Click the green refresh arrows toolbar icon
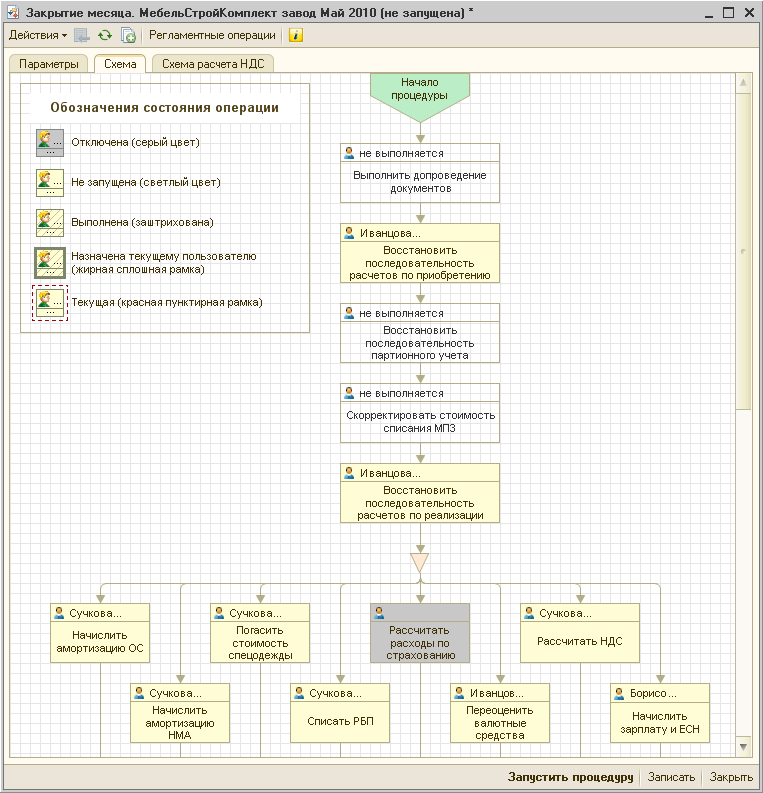 click(105, 35)
